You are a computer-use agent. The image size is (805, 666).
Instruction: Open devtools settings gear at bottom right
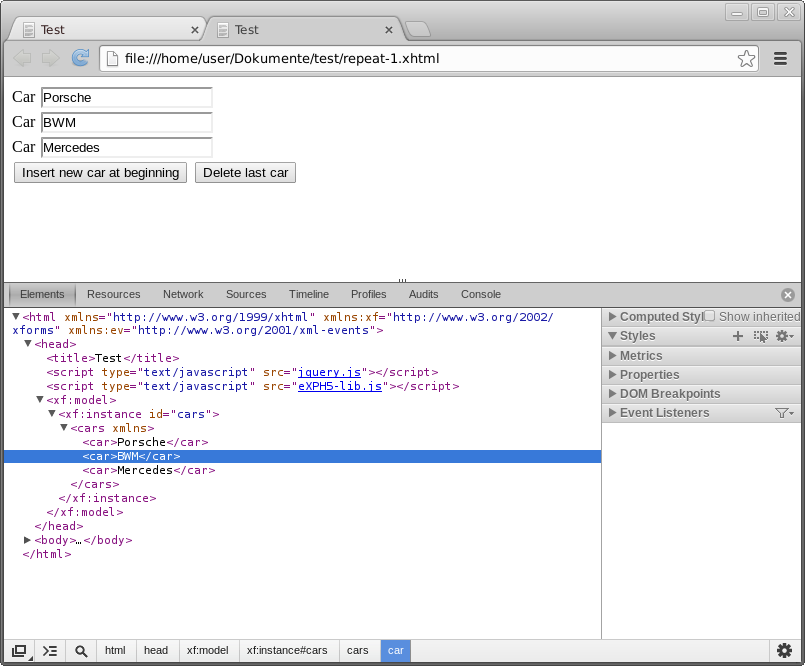784,651
